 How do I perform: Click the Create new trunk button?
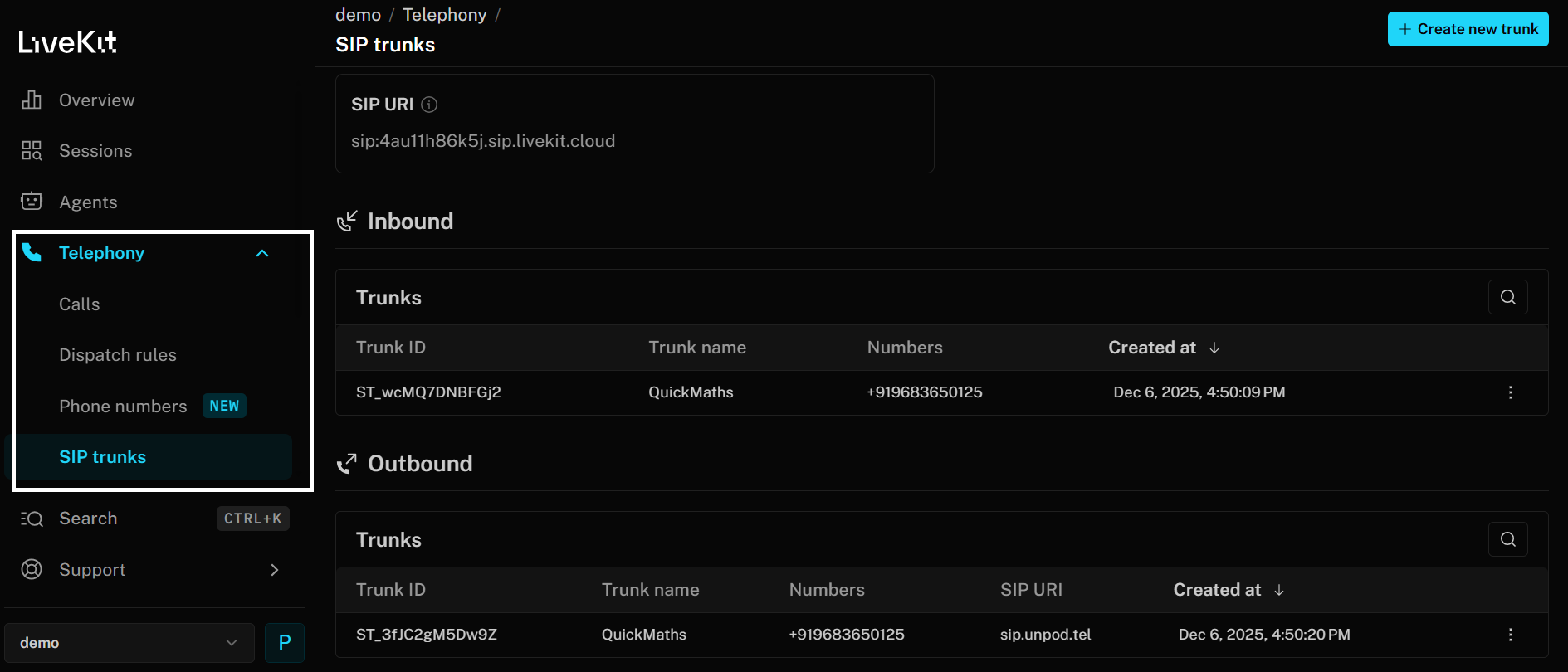1468,28
